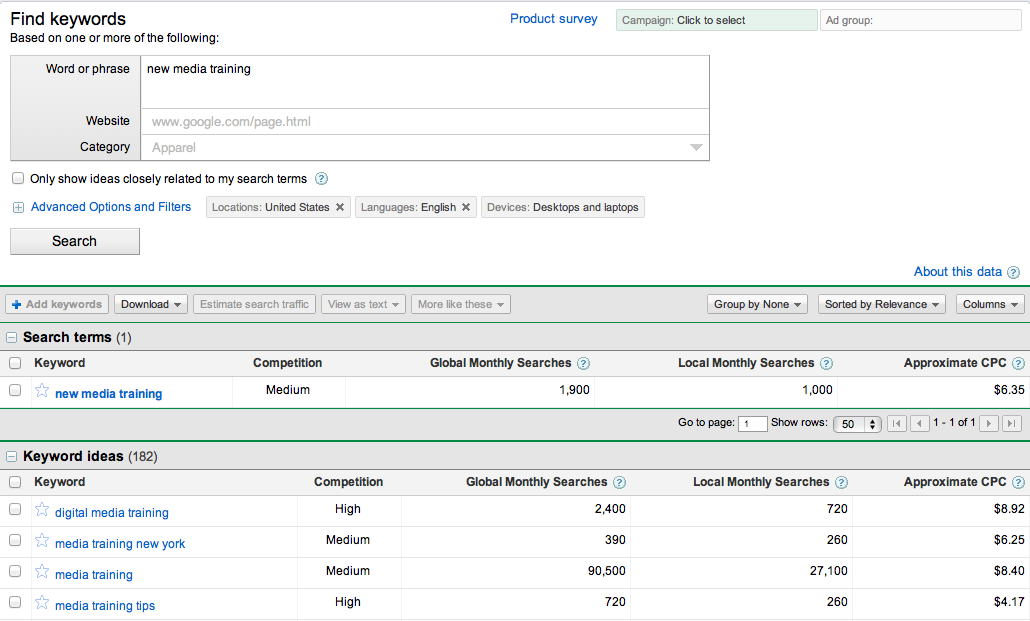
Task: Open help for 'Only show ideas closely related'
Action: (321, 179)
